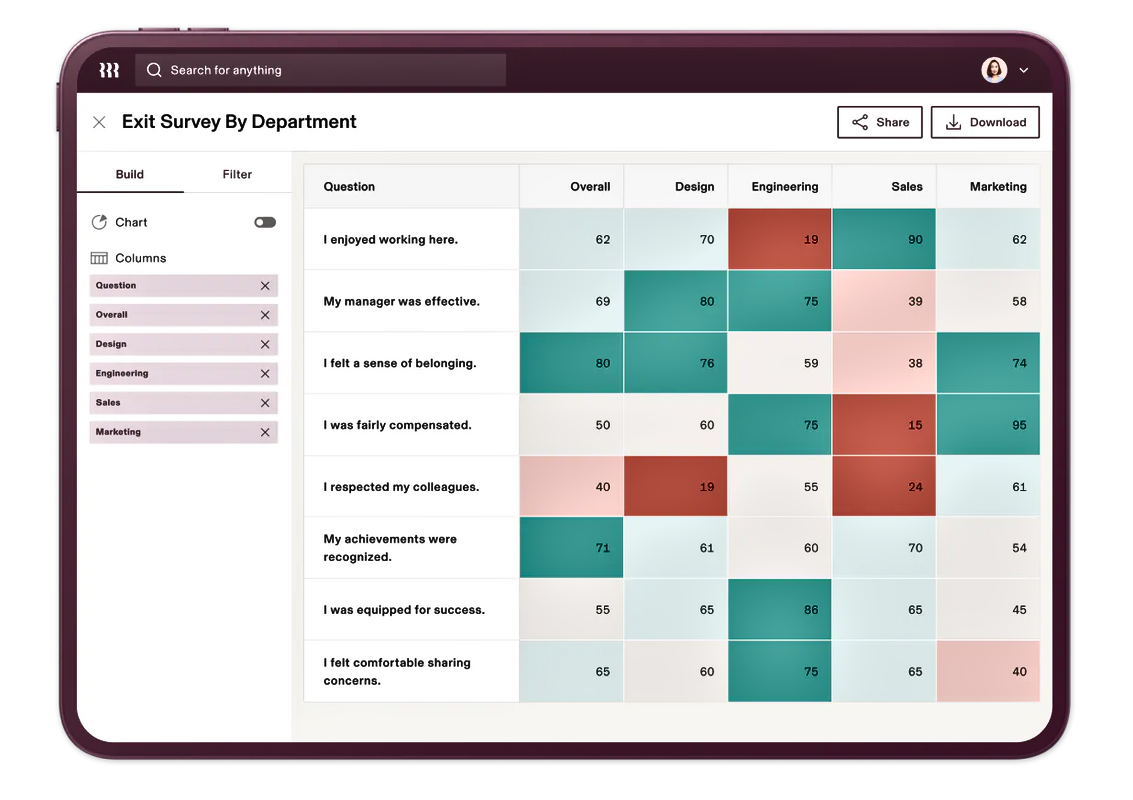Remove the Marketing column chip
1133x800 pixels.
(x=265, y=433)
